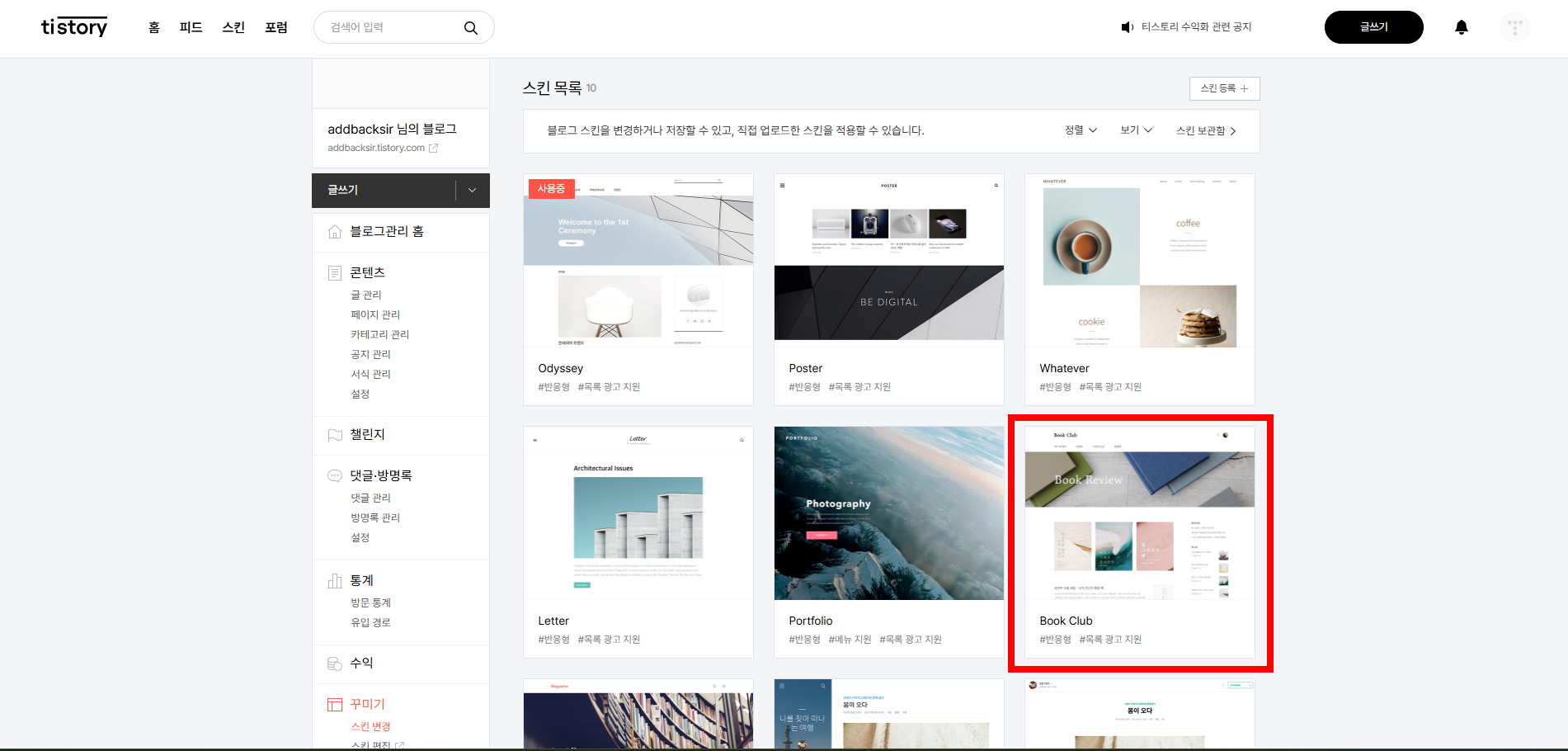This screenshot has width=1568, height=751.
Task: Click the sidebar 글쓰기 button
Action: click(x=384, y=191)
